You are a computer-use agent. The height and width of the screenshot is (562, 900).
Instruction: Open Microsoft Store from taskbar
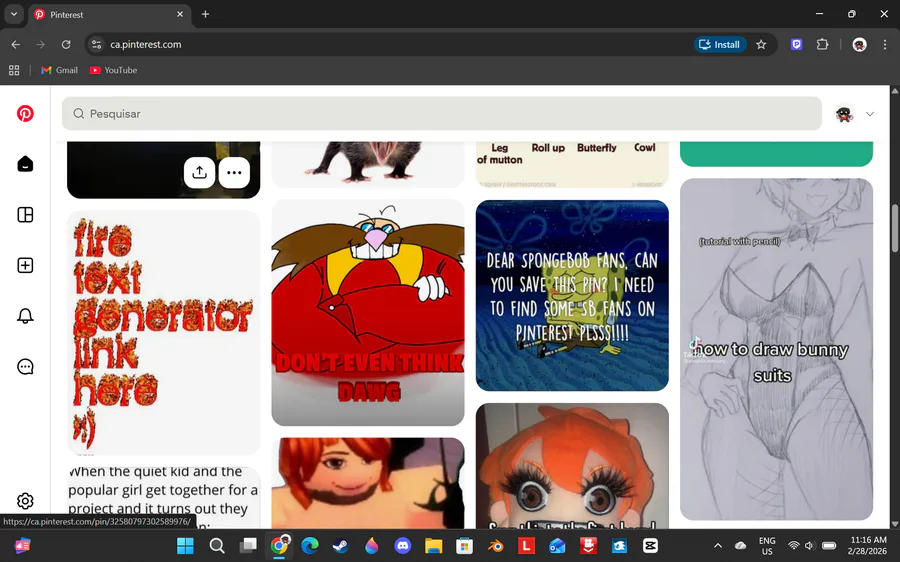tap(465, 545)
